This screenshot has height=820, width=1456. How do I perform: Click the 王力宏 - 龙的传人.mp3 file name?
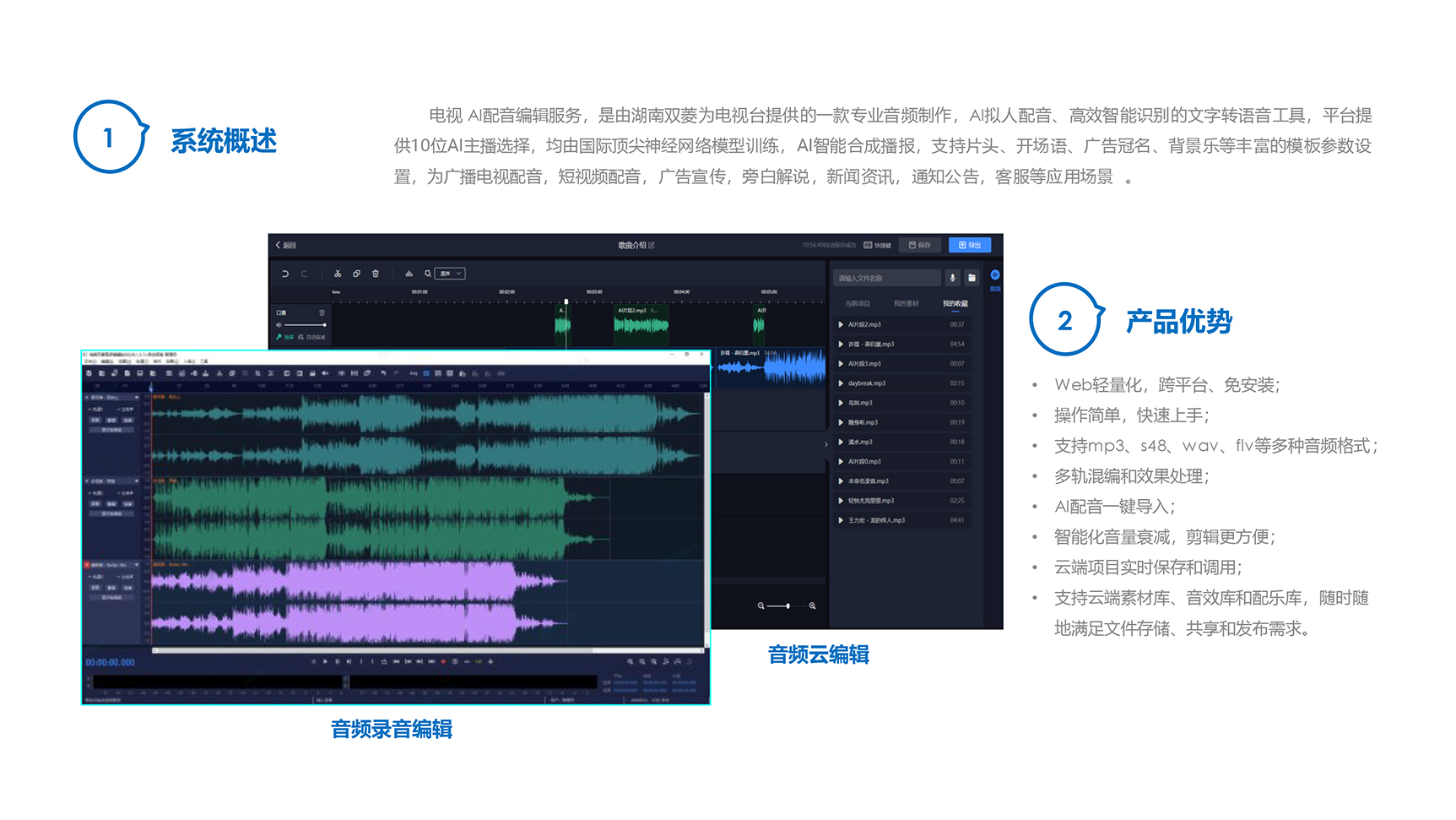pos(876,520)
